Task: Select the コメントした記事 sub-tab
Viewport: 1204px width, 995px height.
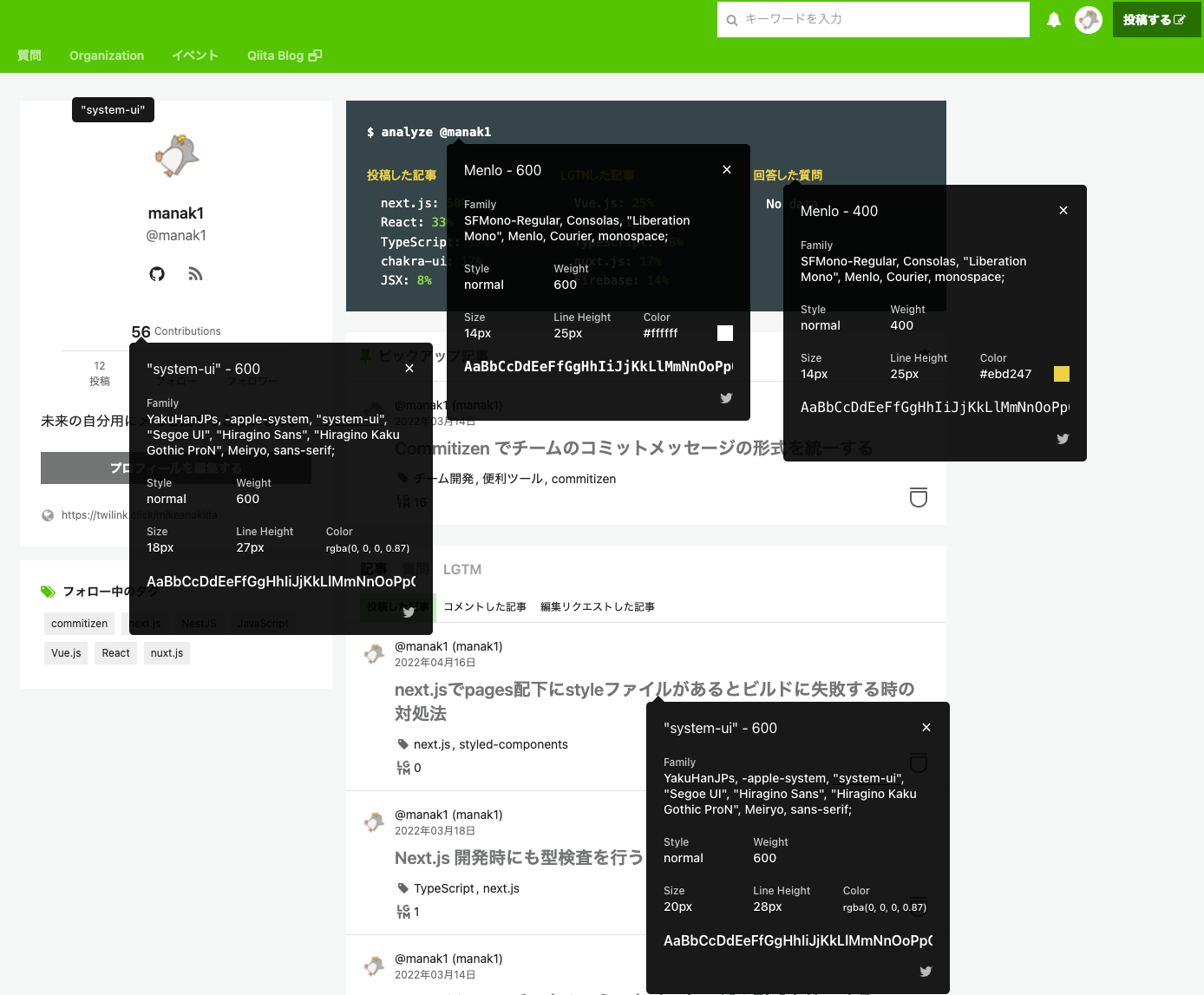Action: click(x=485, y=607)
